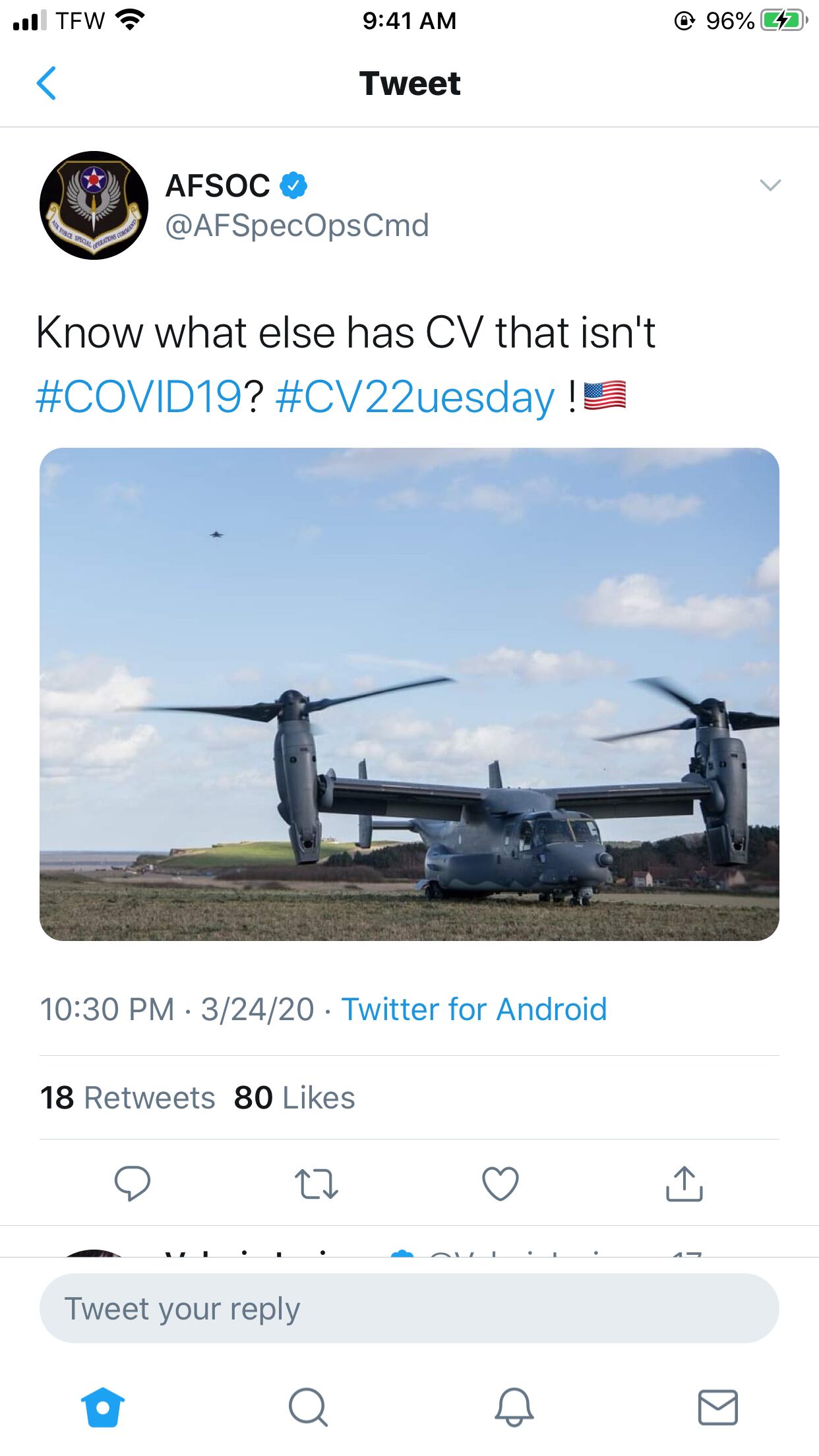This screenshot has width=819, height=1456.
Task: View the 80 Likes list
Action: pyautogui.click(x=295, y=1098)
